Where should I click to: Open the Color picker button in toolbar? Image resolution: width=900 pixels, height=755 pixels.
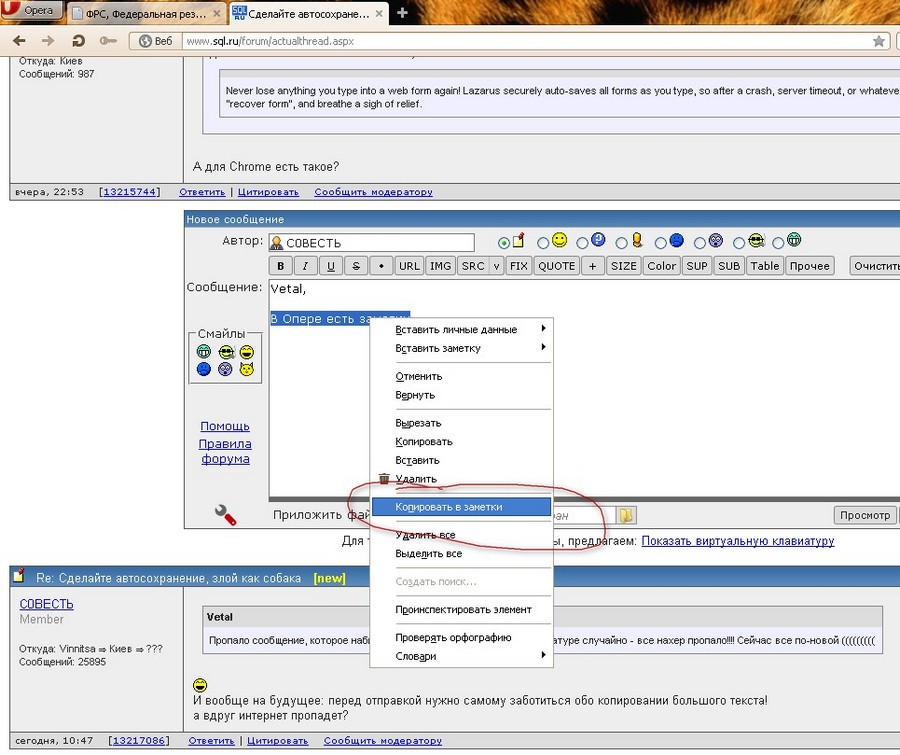click(x=661, y=266)
